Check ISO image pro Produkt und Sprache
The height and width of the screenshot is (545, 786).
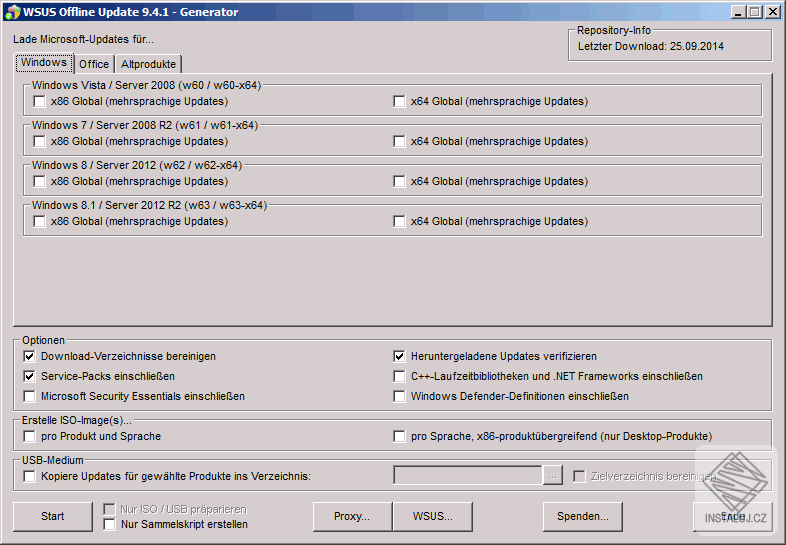[x=30, y=437]
